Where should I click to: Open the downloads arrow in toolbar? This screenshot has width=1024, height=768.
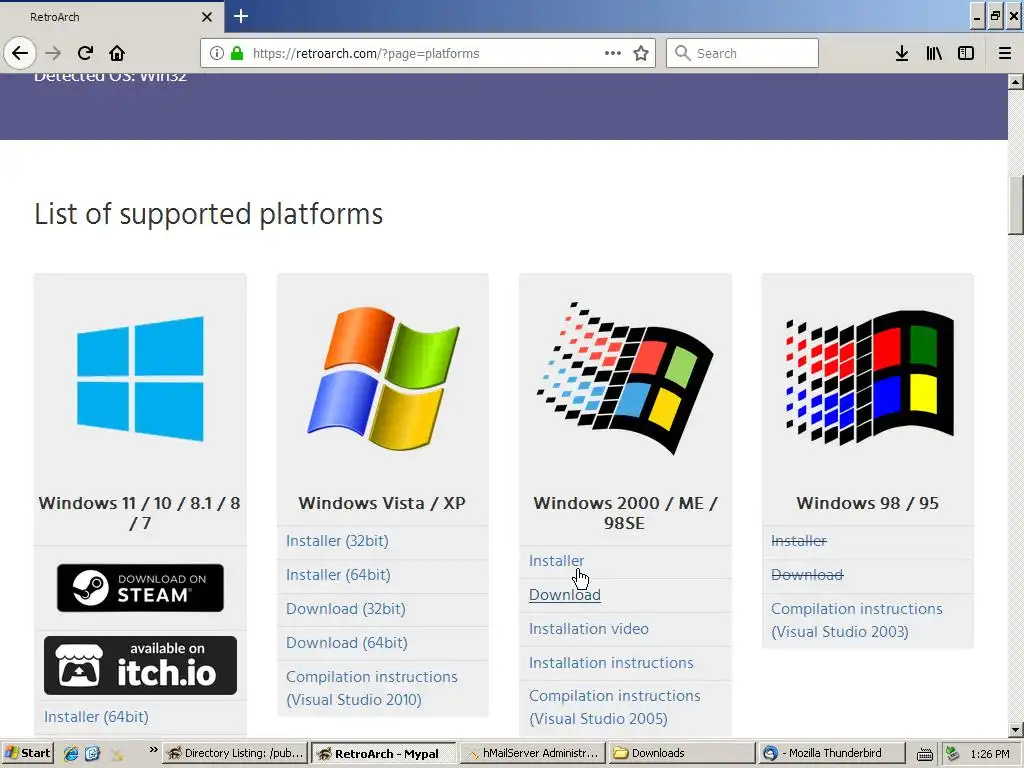click(902, 54)
